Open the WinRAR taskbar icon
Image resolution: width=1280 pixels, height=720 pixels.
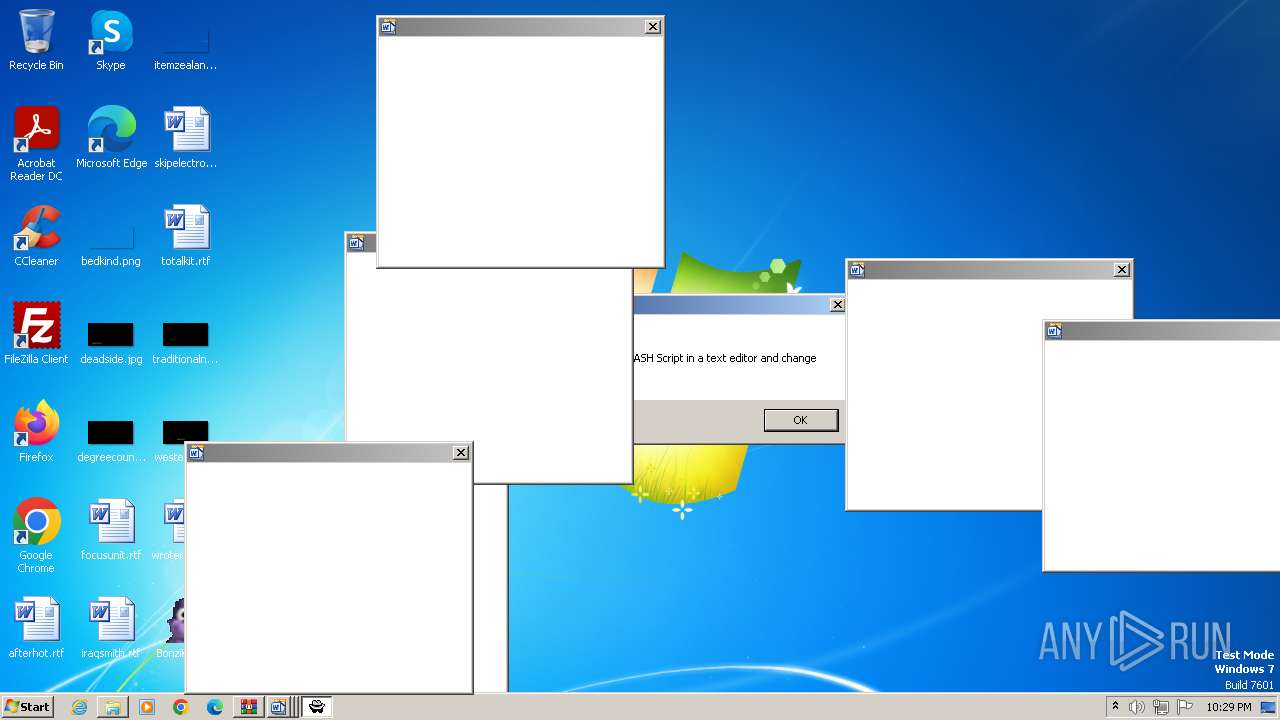[249, 707]
